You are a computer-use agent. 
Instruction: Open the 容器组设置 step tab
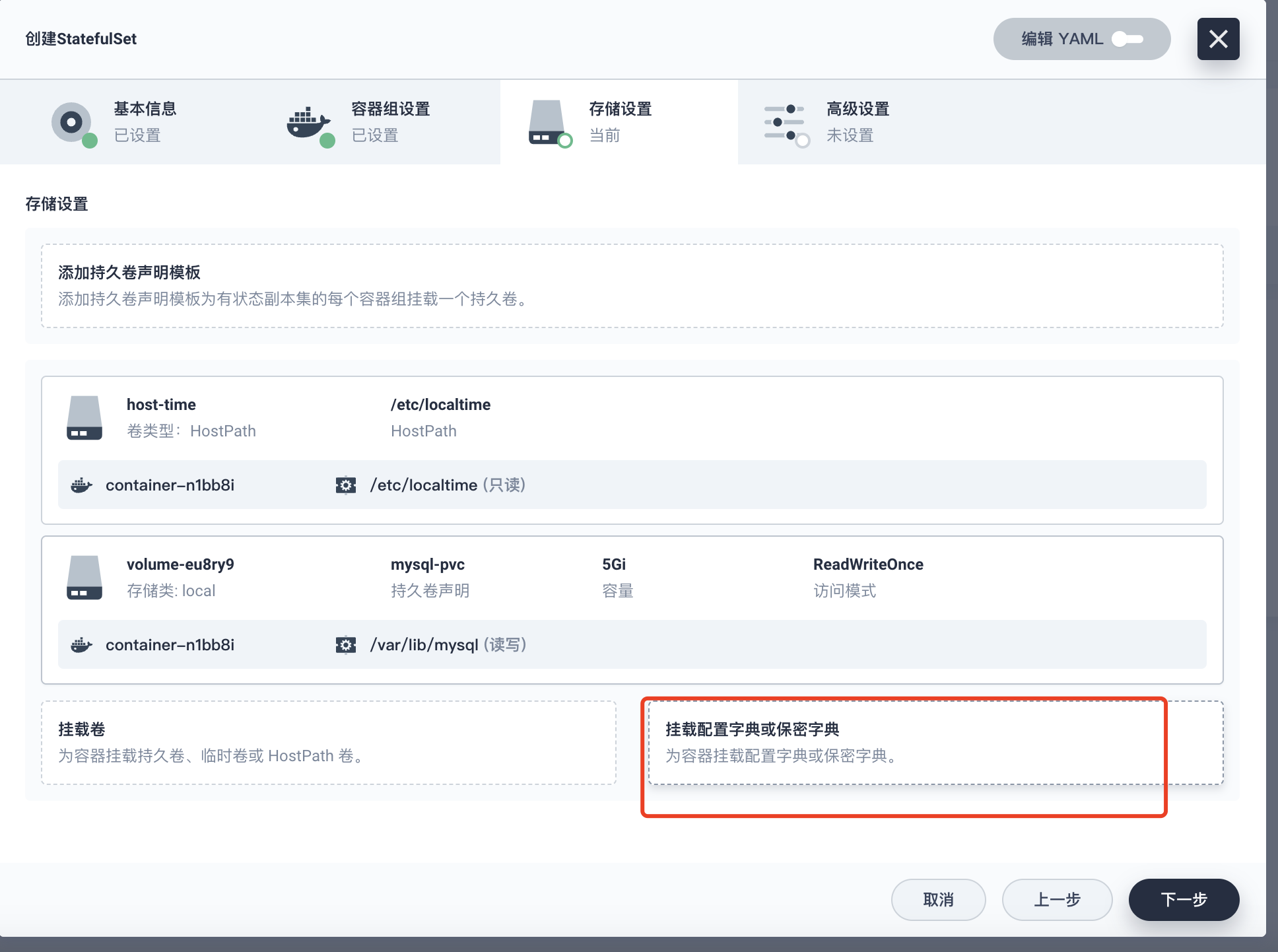[x=382, y=122]
